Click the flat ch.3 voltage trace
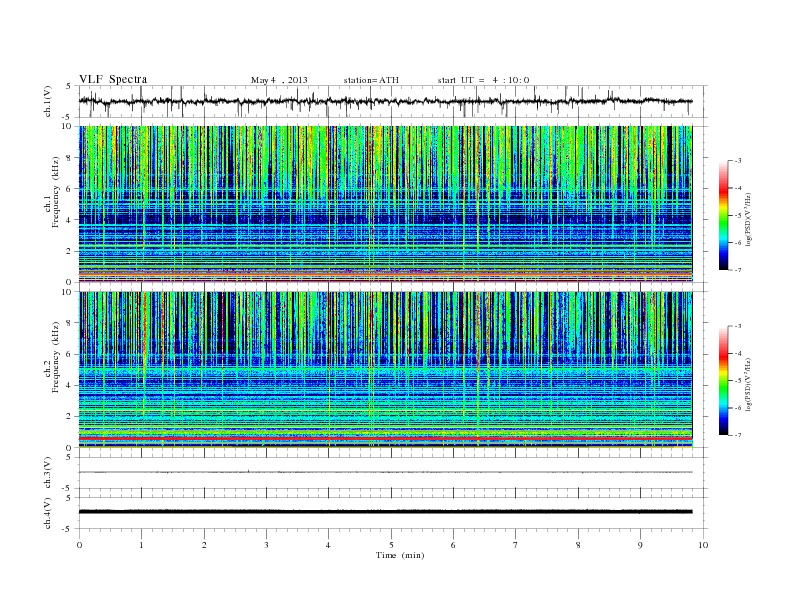This screenshot has height=612, width=792. point(385,472)
